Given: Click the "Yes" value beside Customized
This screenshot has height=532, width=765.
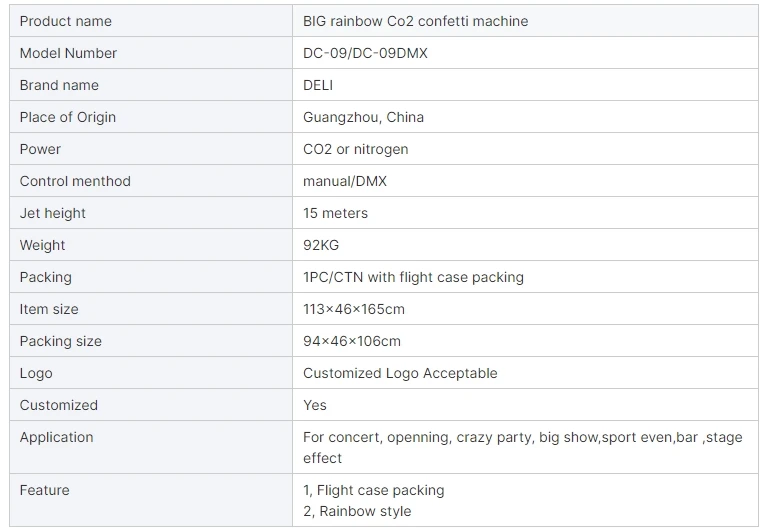Looking at the screenshot, I should click(315, 405).
